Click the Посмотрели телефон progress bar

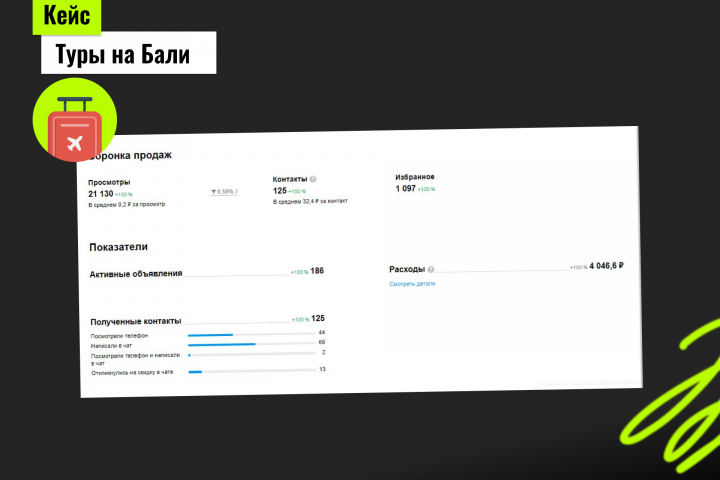point(252,334)
